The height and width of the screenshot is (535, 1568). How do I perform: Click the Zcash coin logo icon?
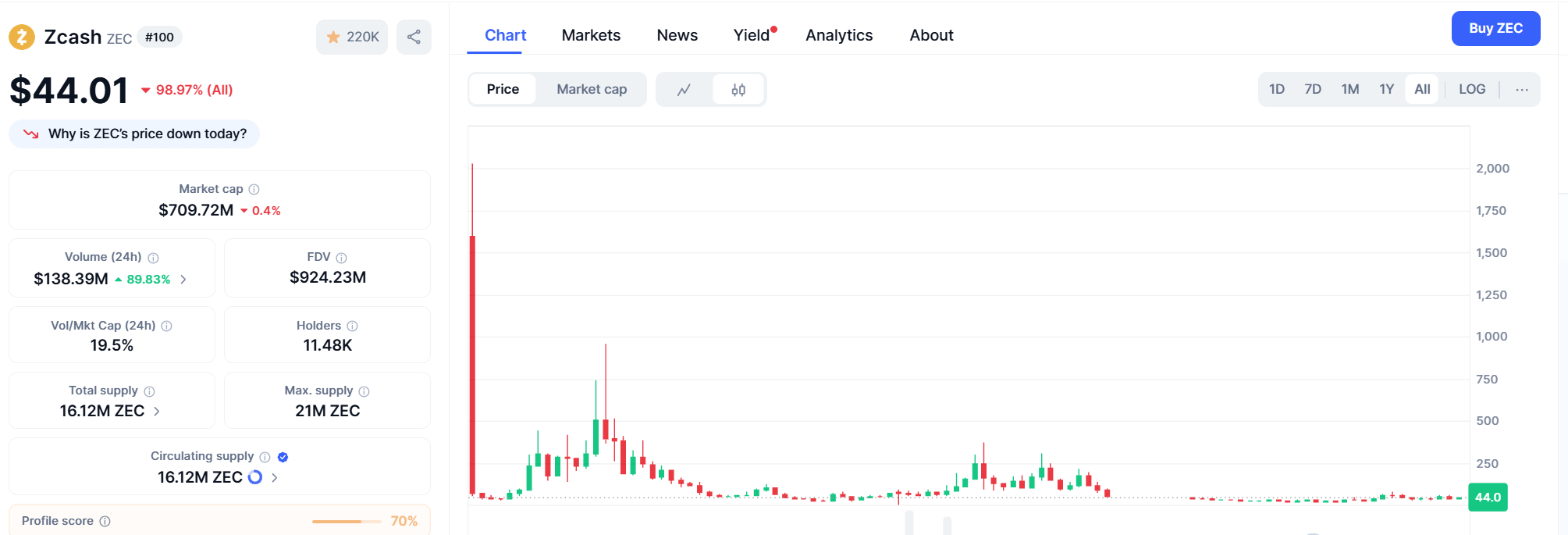(22, 37)
